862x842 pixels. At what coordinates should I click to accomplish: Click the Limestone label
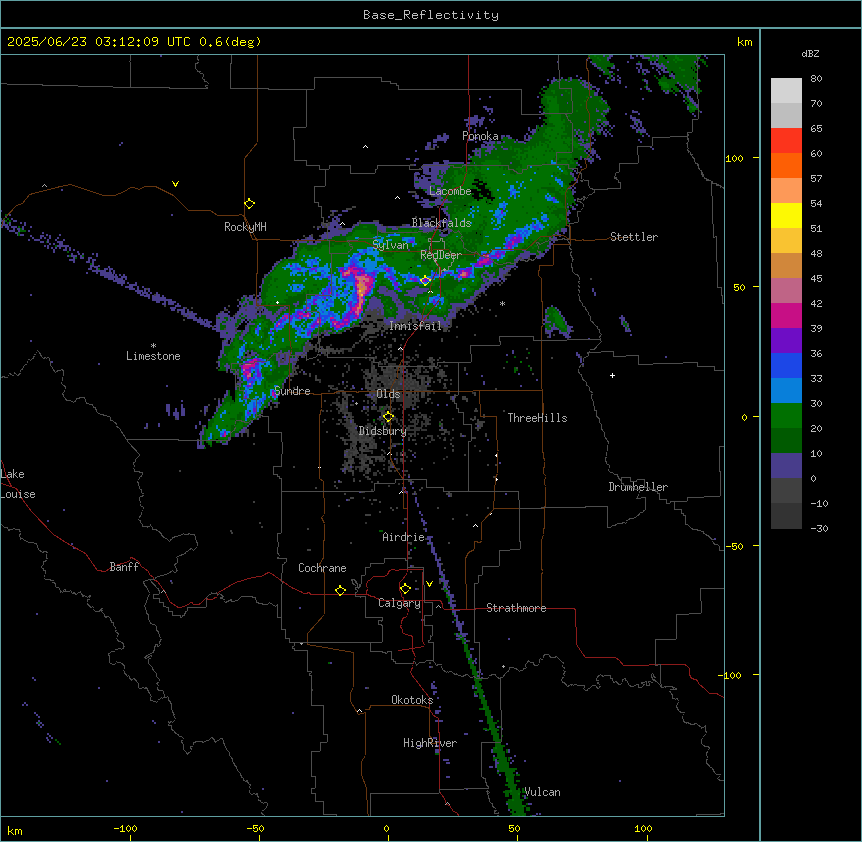point(153,356)
